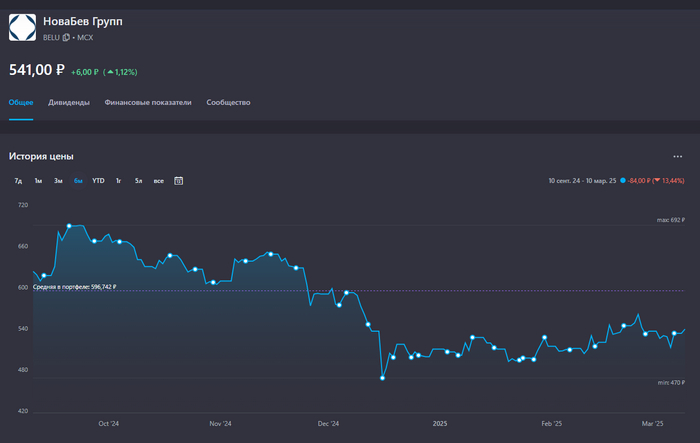Click the blue legend dot beside date range

(x=623, y=181)
